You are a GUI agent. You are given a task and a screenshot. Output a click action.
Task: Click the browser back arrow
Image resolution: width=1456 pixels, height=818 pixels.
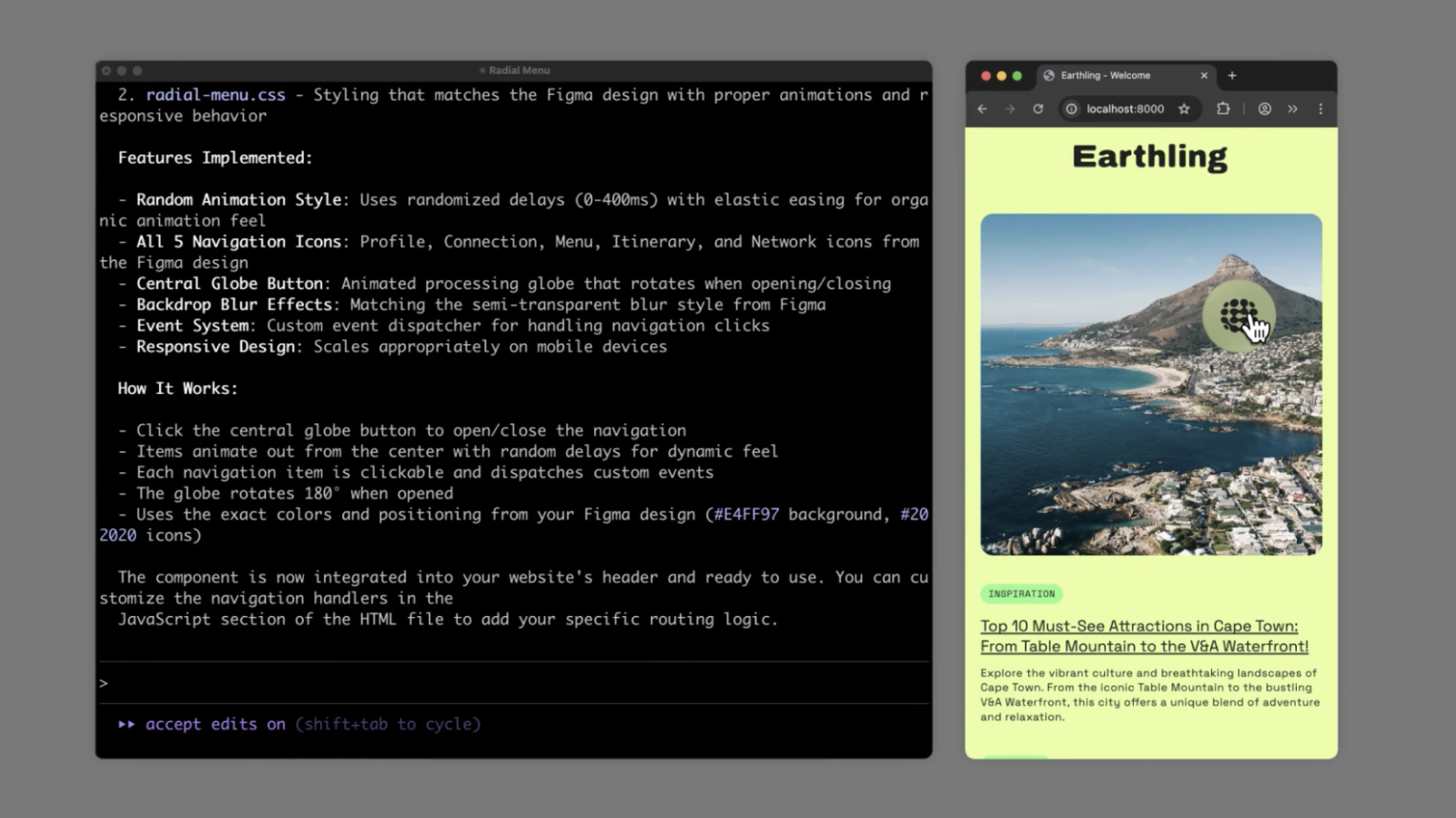pyautogui.click(x=983, y=109)
